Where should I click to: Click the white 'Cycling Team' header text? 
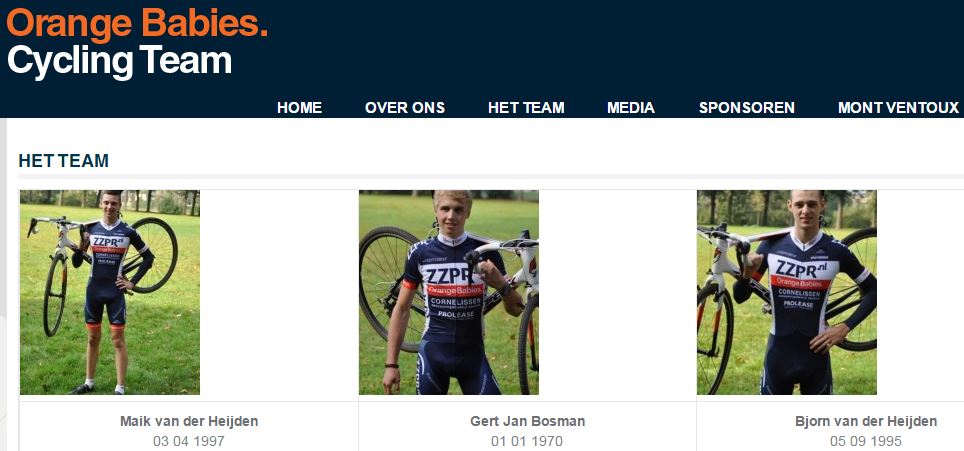(x=119, y=61)
